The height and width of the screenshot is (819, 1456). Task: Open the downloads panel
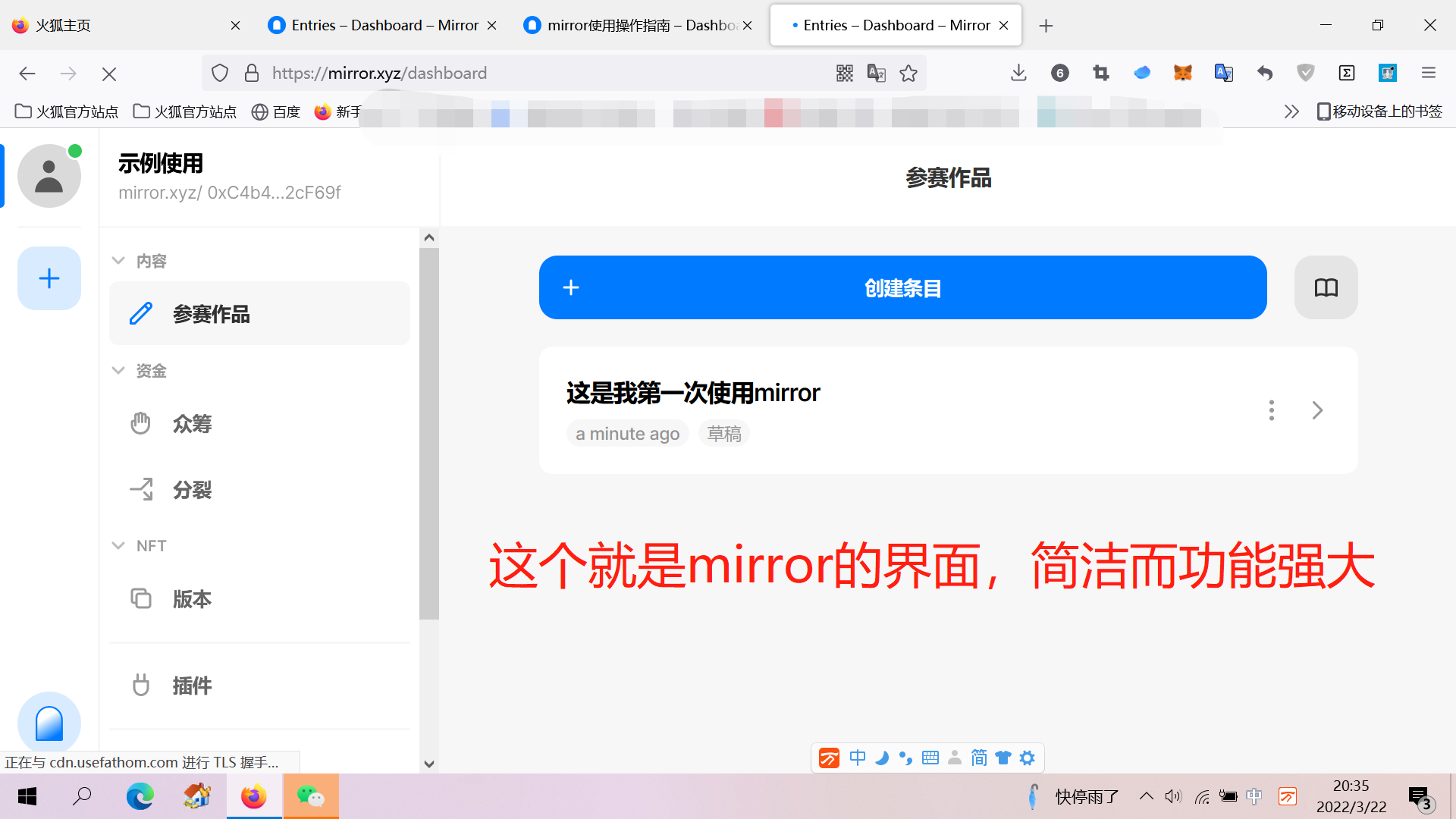[x=1018, y=73]
